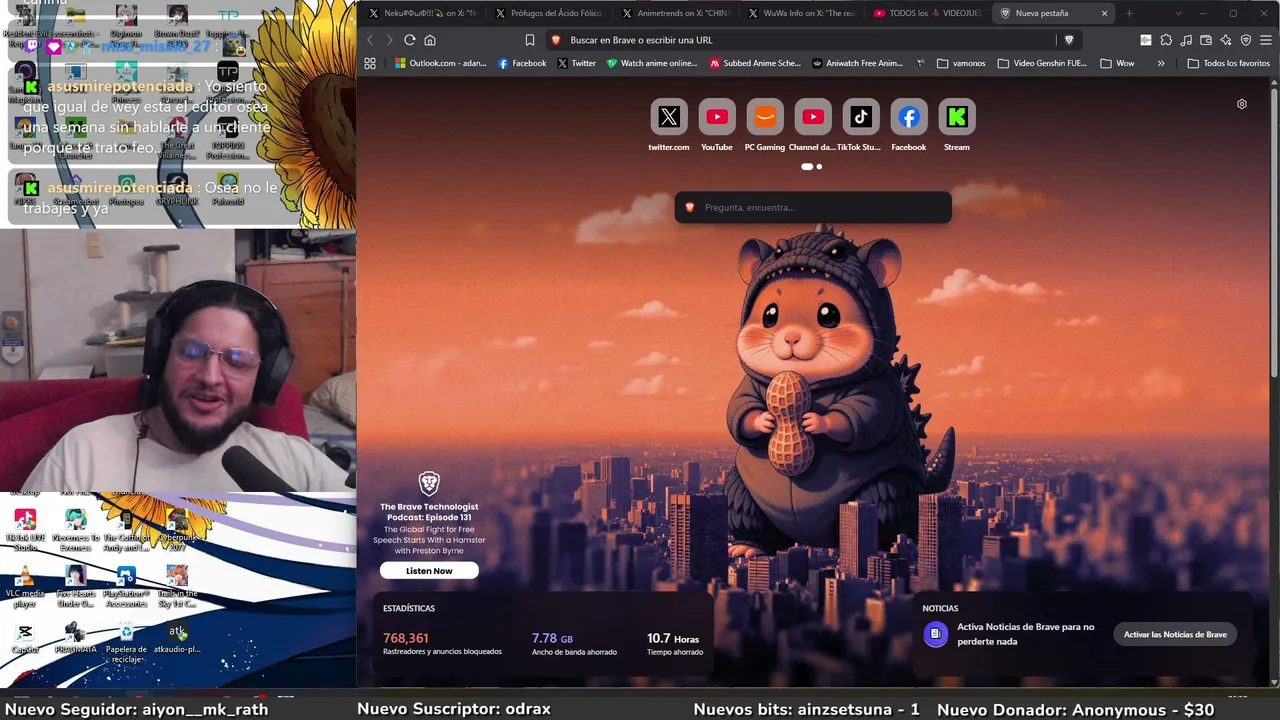Show more bookmarks with the overflow chevron

pos(1161,63)
